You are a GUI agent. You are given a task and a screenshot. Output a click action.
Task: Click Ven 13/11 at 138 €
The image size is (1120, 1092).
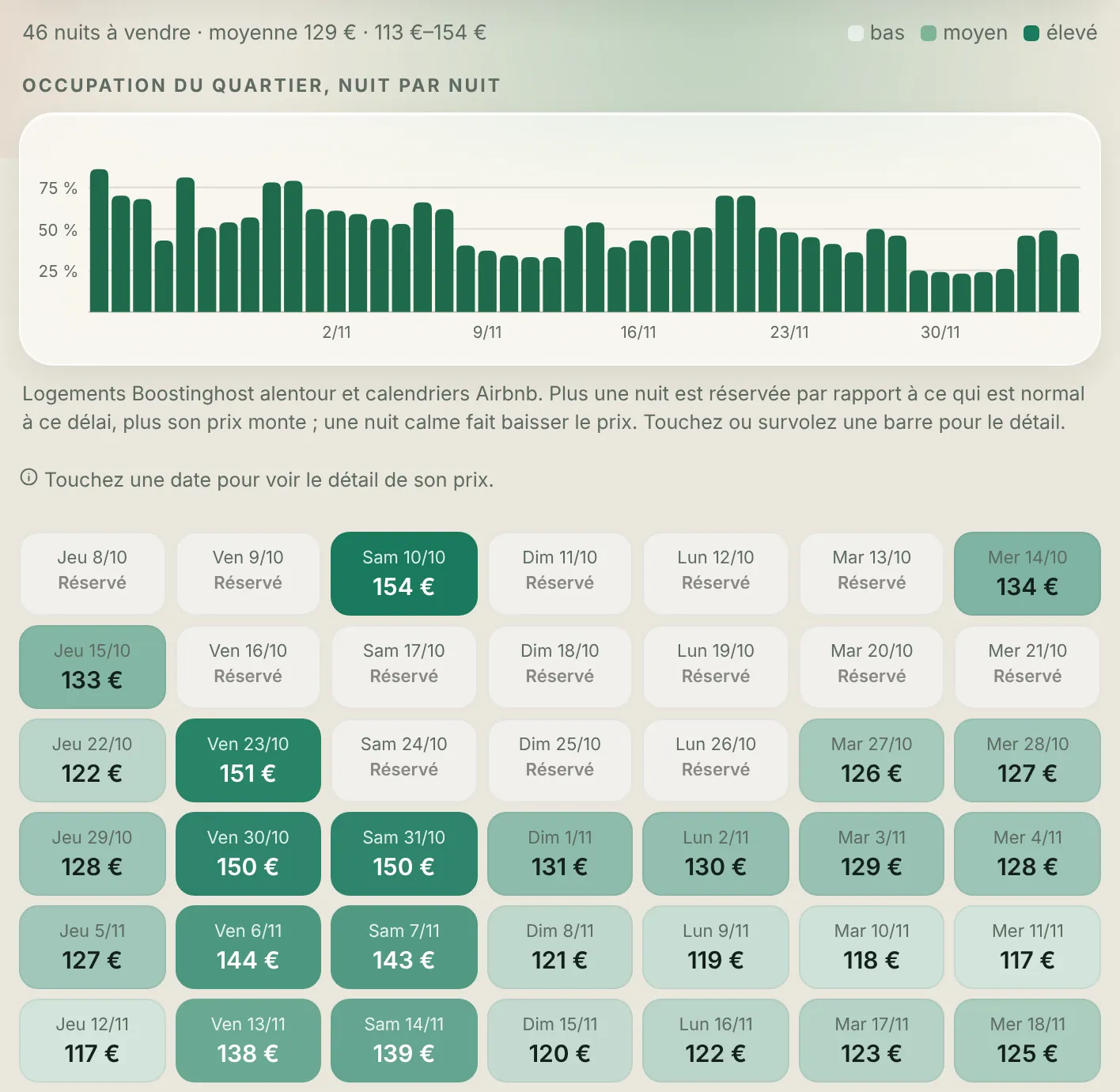(248, 1041)
